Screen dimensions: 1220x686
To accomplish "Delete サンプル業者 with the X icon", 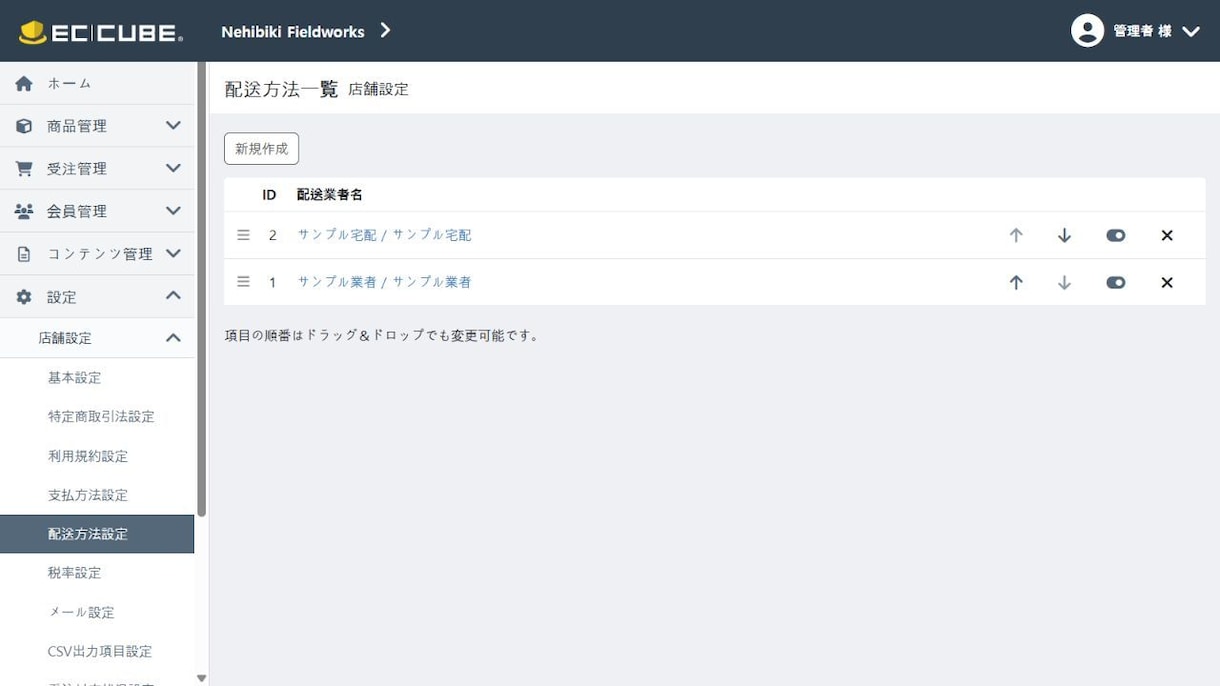I will (1167, 283).
